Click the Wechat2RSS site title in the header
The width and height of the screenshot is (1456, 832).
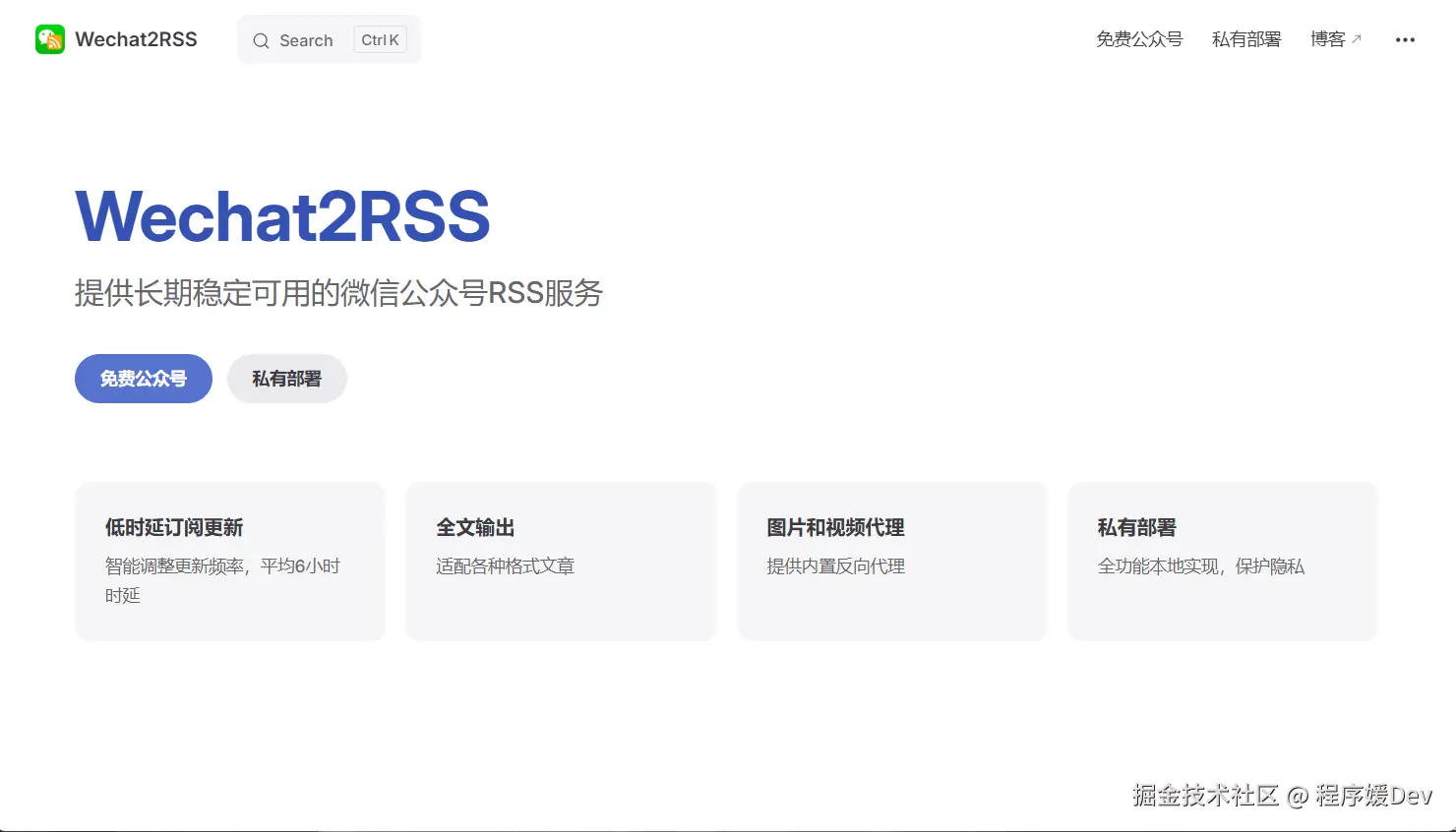pos(136,39)
